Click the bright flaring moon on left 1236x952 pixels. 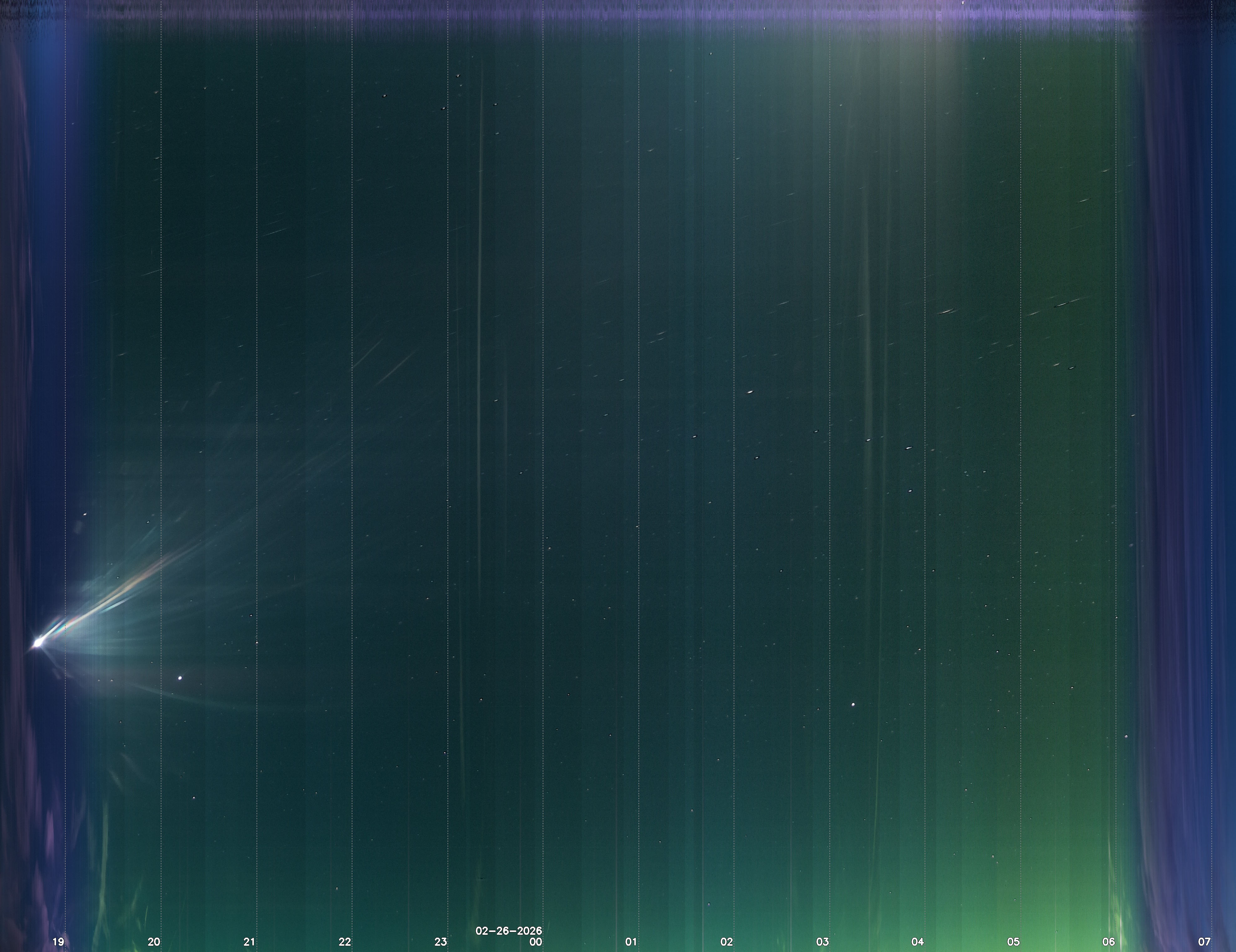(x=38, y=642)
